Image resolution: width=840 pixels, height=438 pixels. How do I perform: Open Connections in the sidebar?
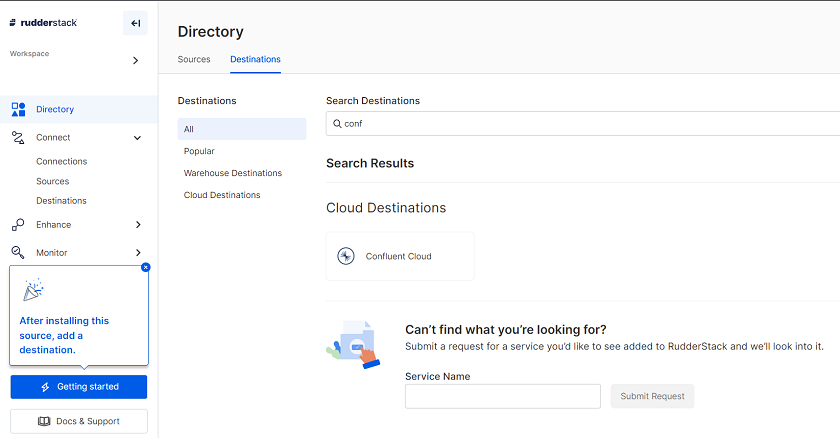coord(62,161)
